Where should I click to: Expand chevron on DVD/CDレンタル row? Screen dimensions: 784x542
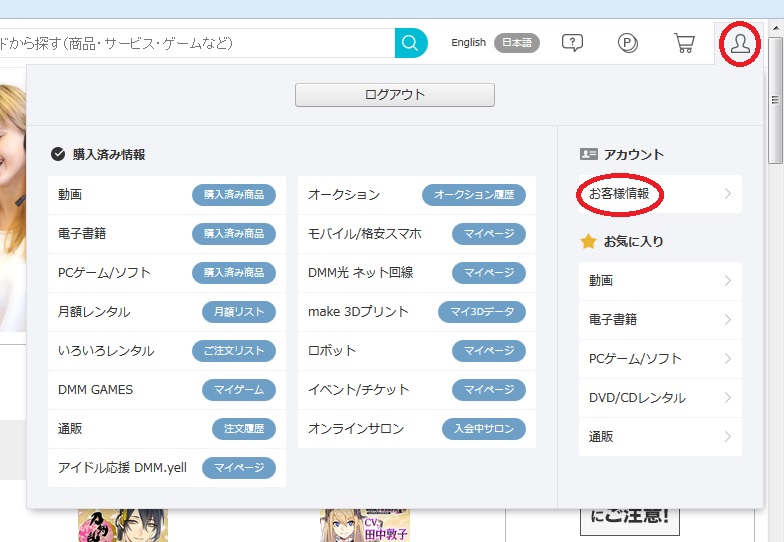(x=728, y=398)
